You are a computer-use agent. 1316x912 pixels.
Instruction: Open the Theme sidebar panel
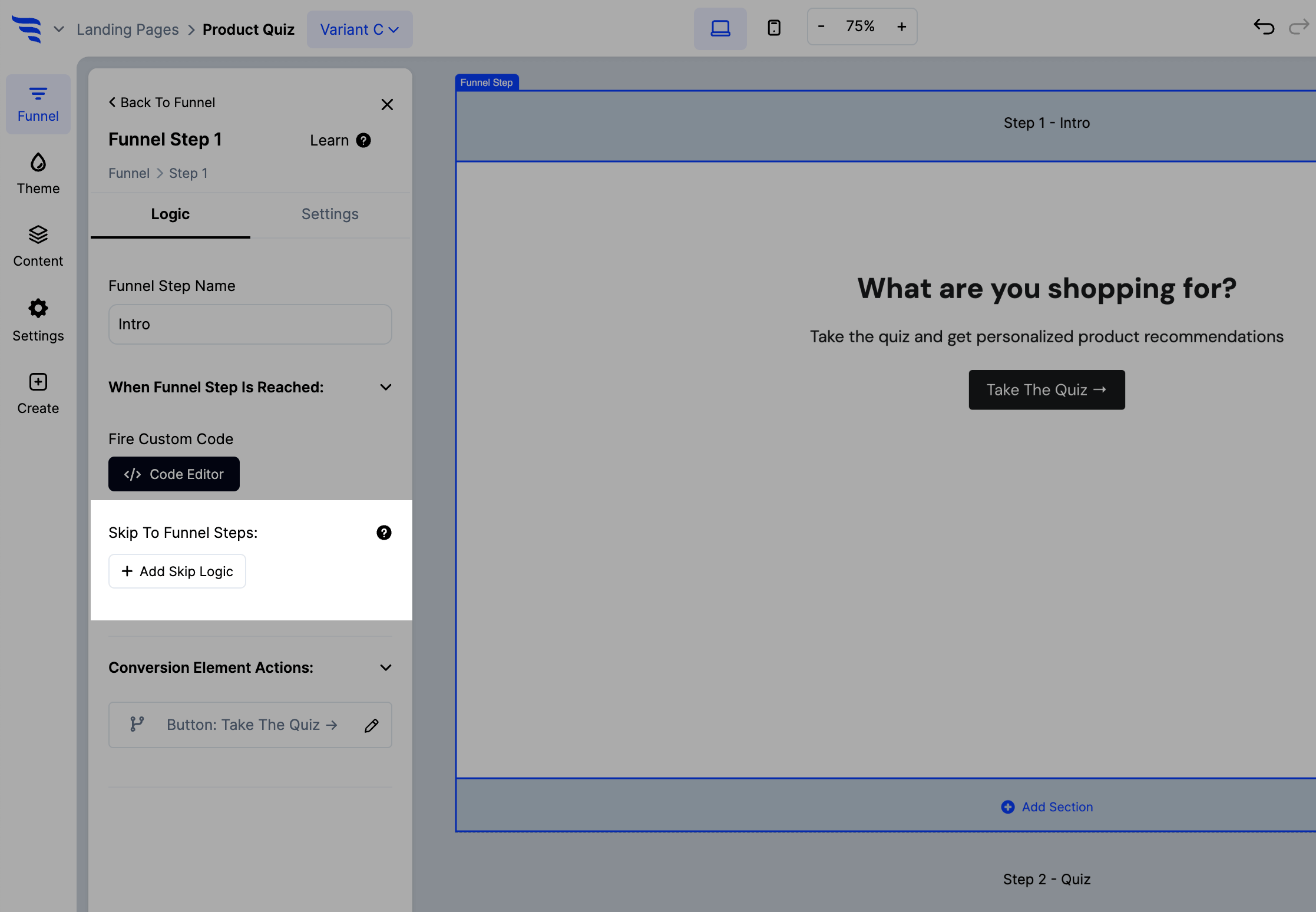pos(38,174)
